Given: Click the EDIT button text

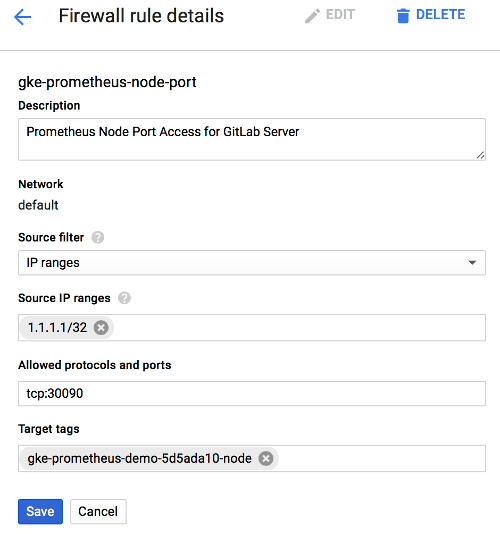Looking at the screenshot, I should tap(340, 15).
